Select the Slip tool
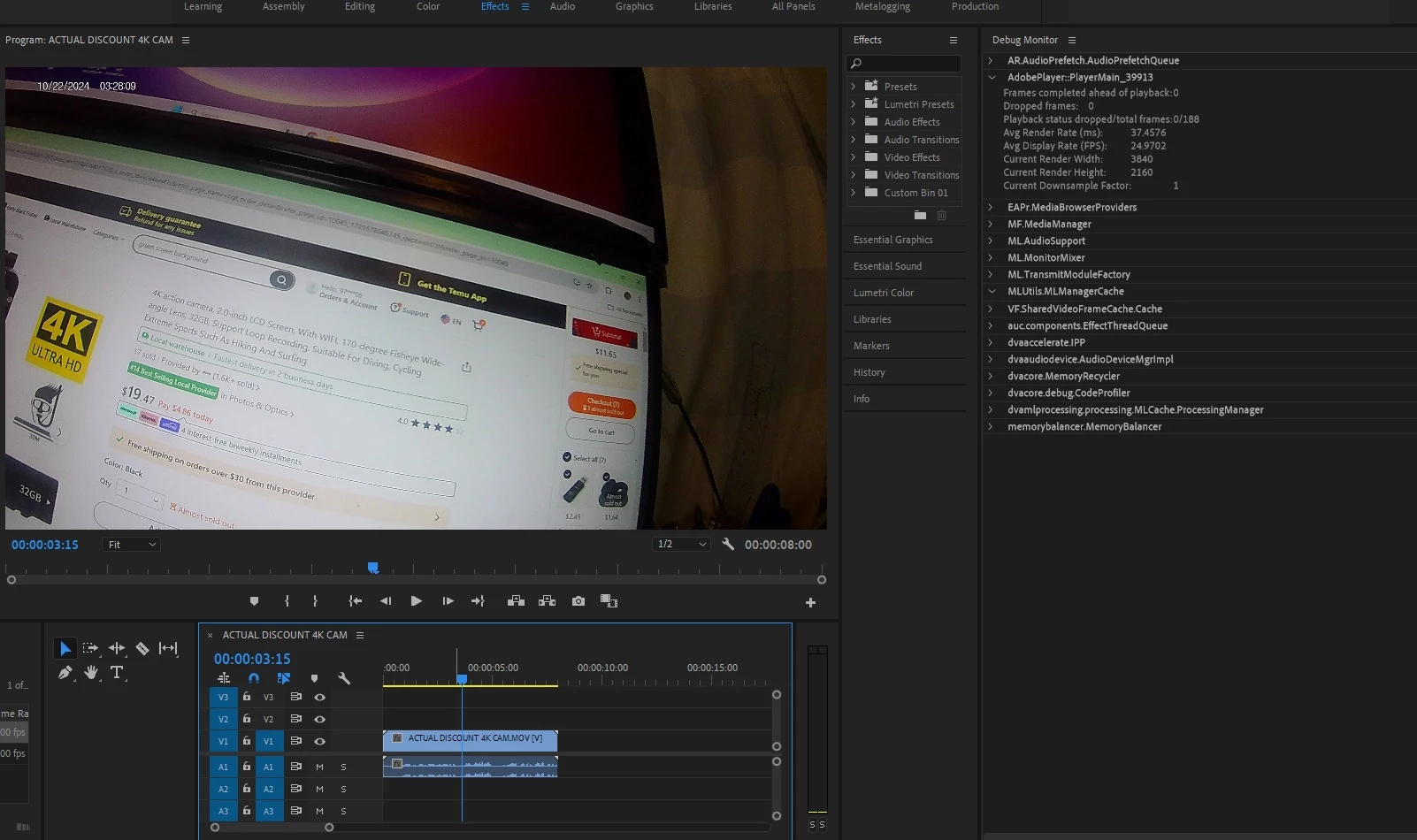 tap(168, 649)
